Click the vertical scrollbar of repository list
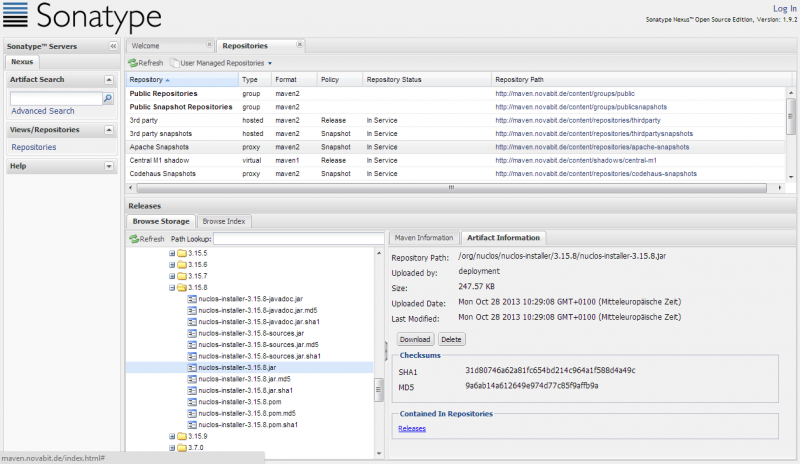This screenshot has height=464, width=800. 791,116
